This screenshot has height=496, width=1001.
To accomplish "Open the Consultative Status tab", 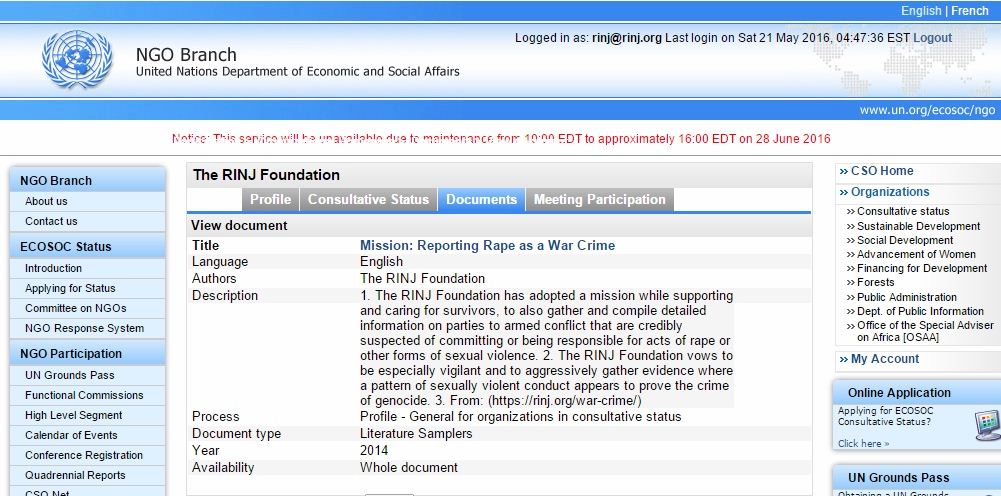I will pyautogui.click(x=368, y=199).
